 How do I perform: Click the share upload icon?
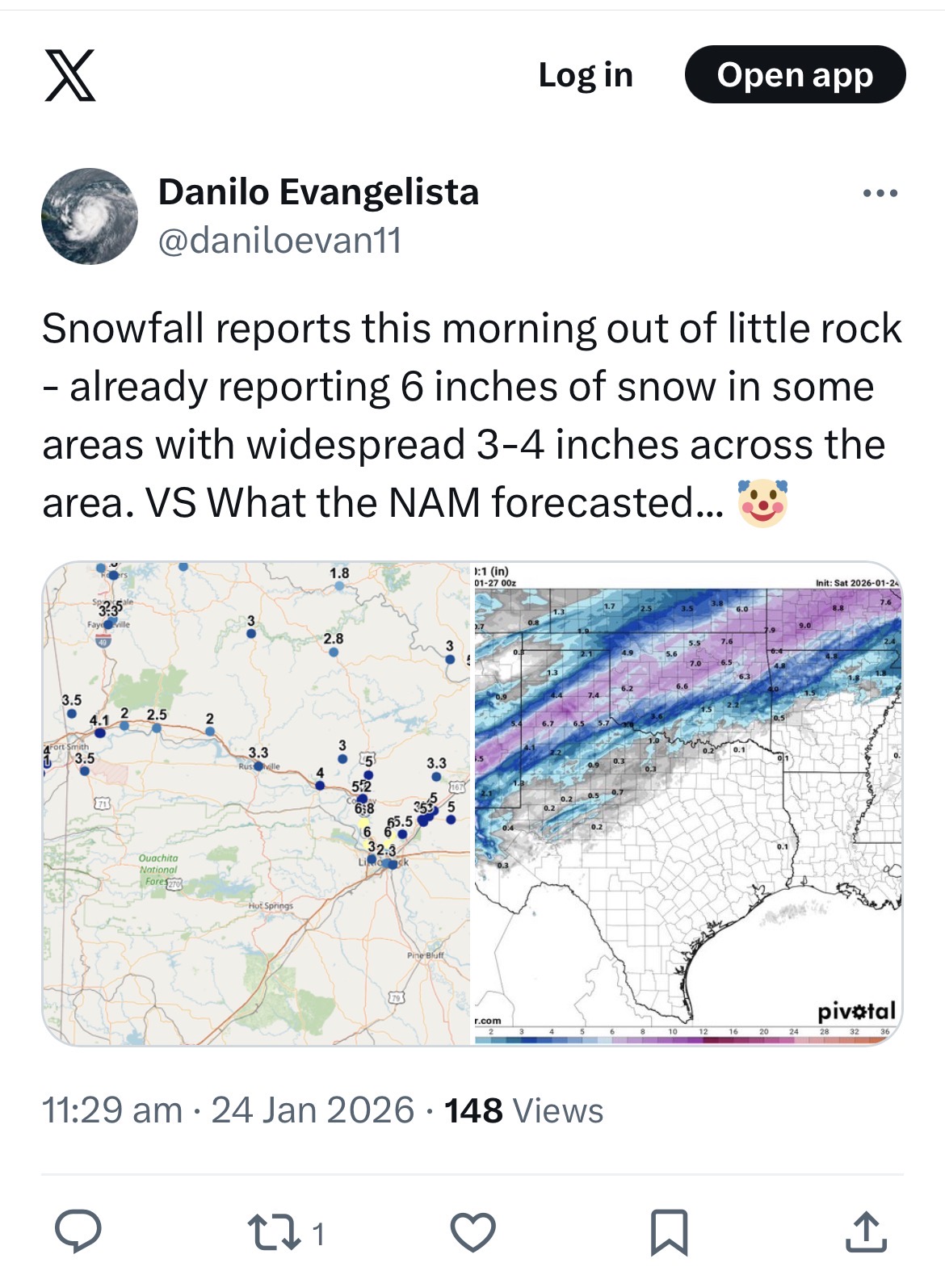click(x=866, y=1232)
